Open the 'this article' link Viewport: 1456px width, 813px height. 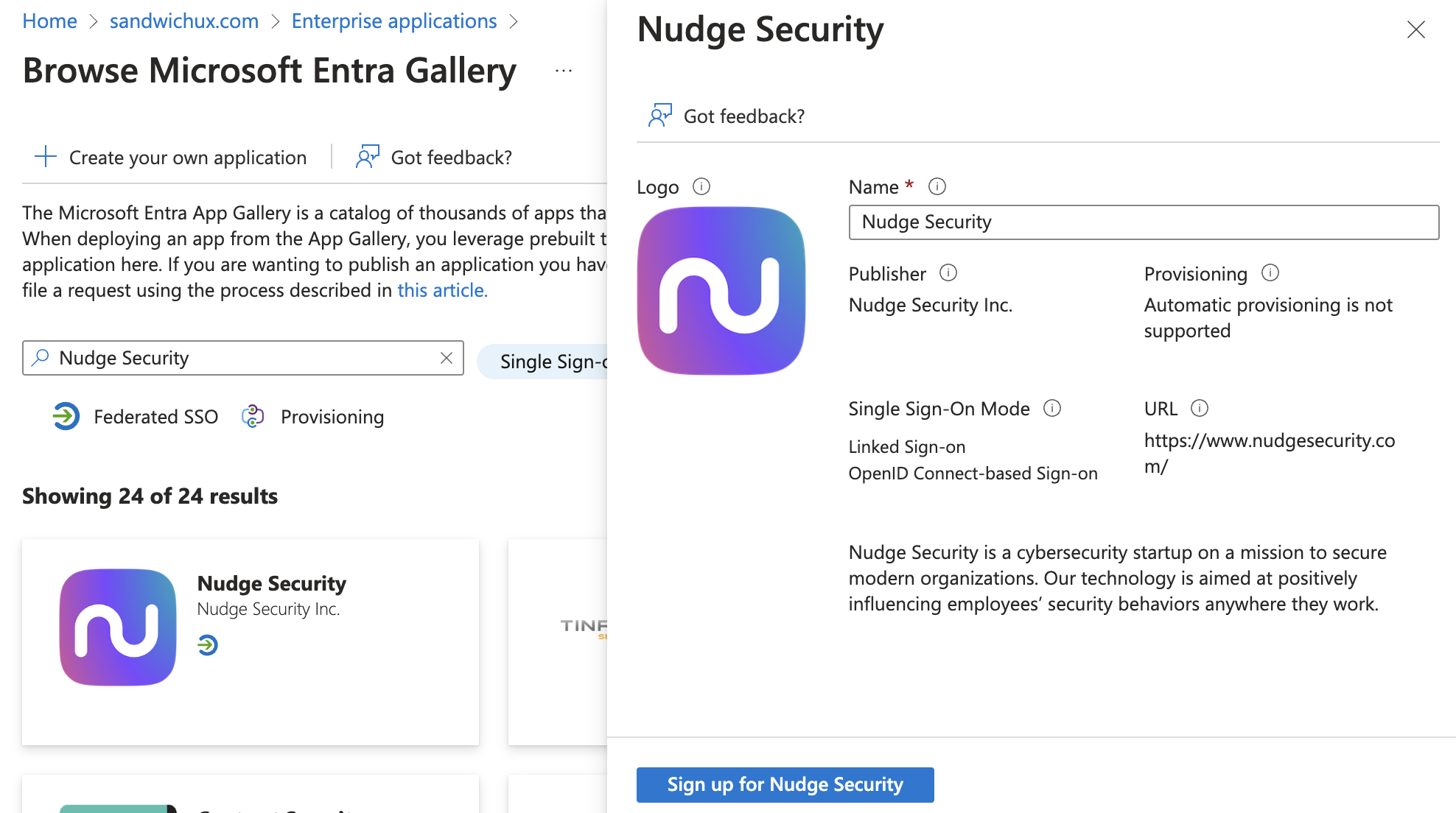pos(442,290)
